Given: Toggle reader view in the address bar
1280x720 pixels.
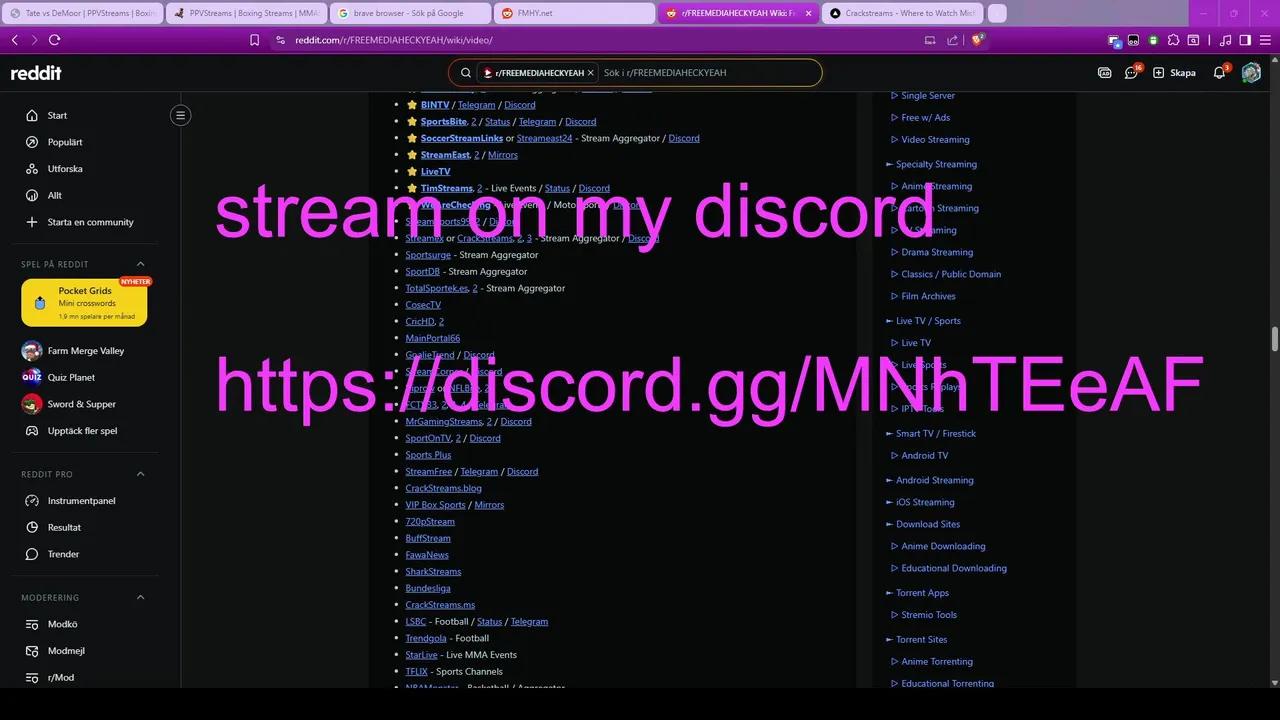Looking at the screenshot, I should point(929,40).
